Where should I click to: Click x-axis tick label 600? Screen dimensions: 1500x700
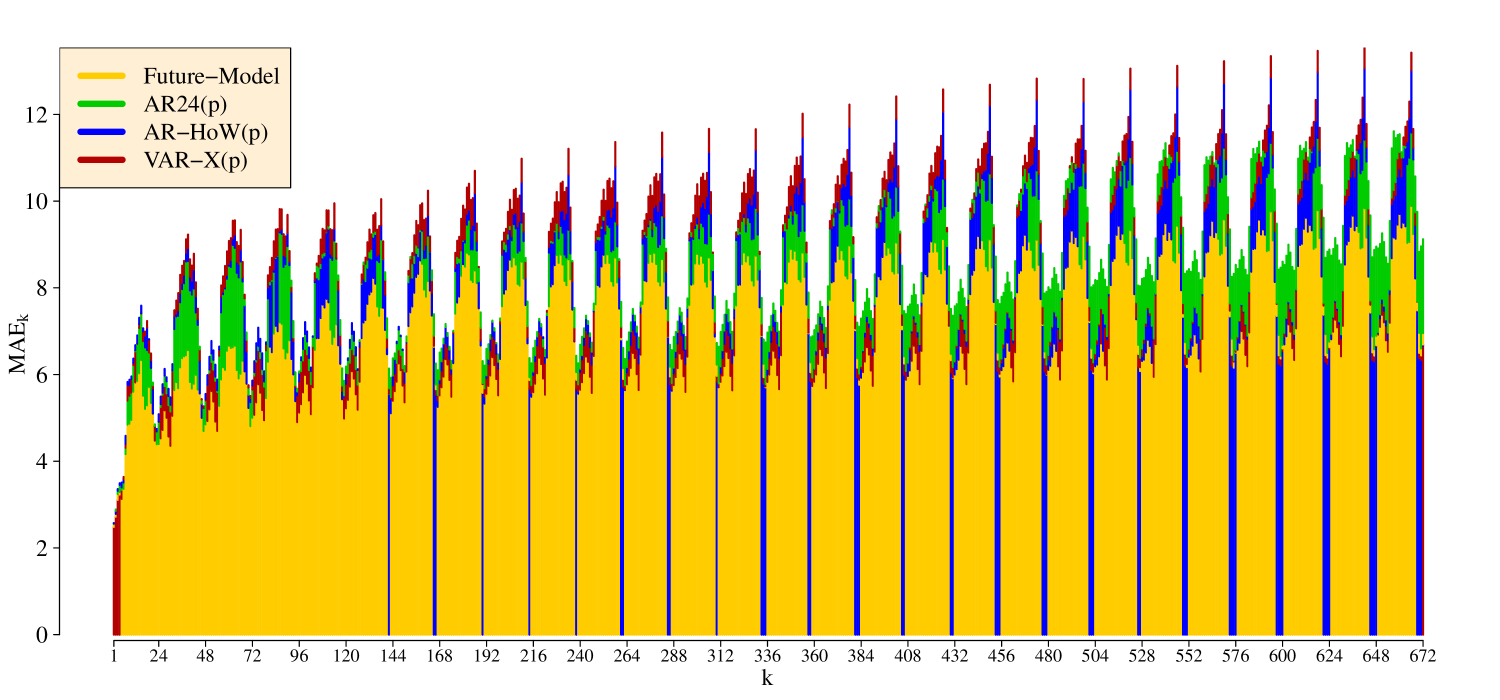(x=1282, y=656)
